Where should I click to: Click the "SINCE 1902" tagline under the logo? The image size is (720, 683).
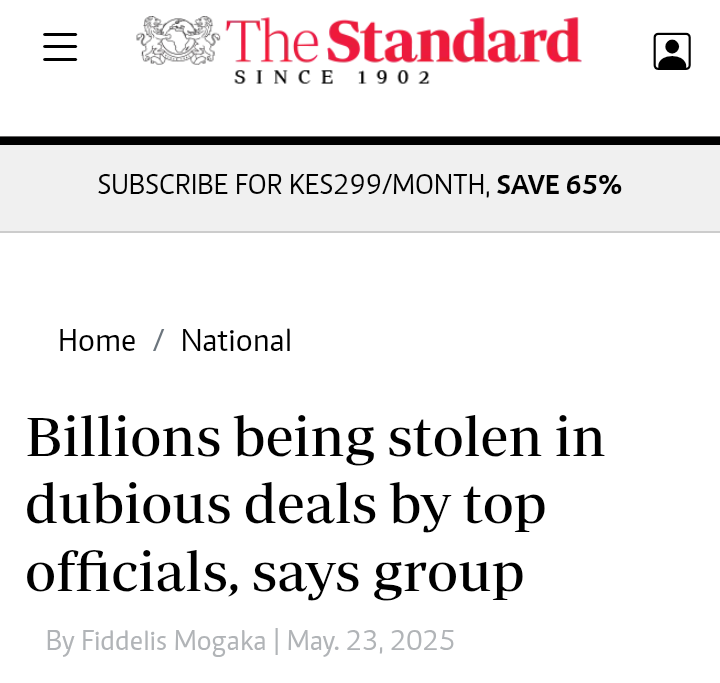pos(332,77)
